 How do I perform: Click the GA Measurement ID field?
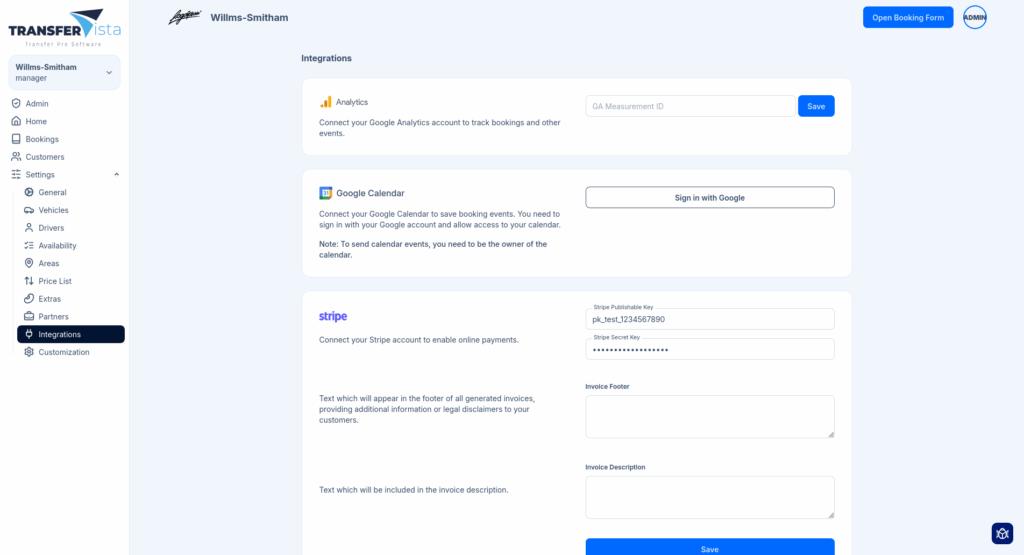point(690,106)
